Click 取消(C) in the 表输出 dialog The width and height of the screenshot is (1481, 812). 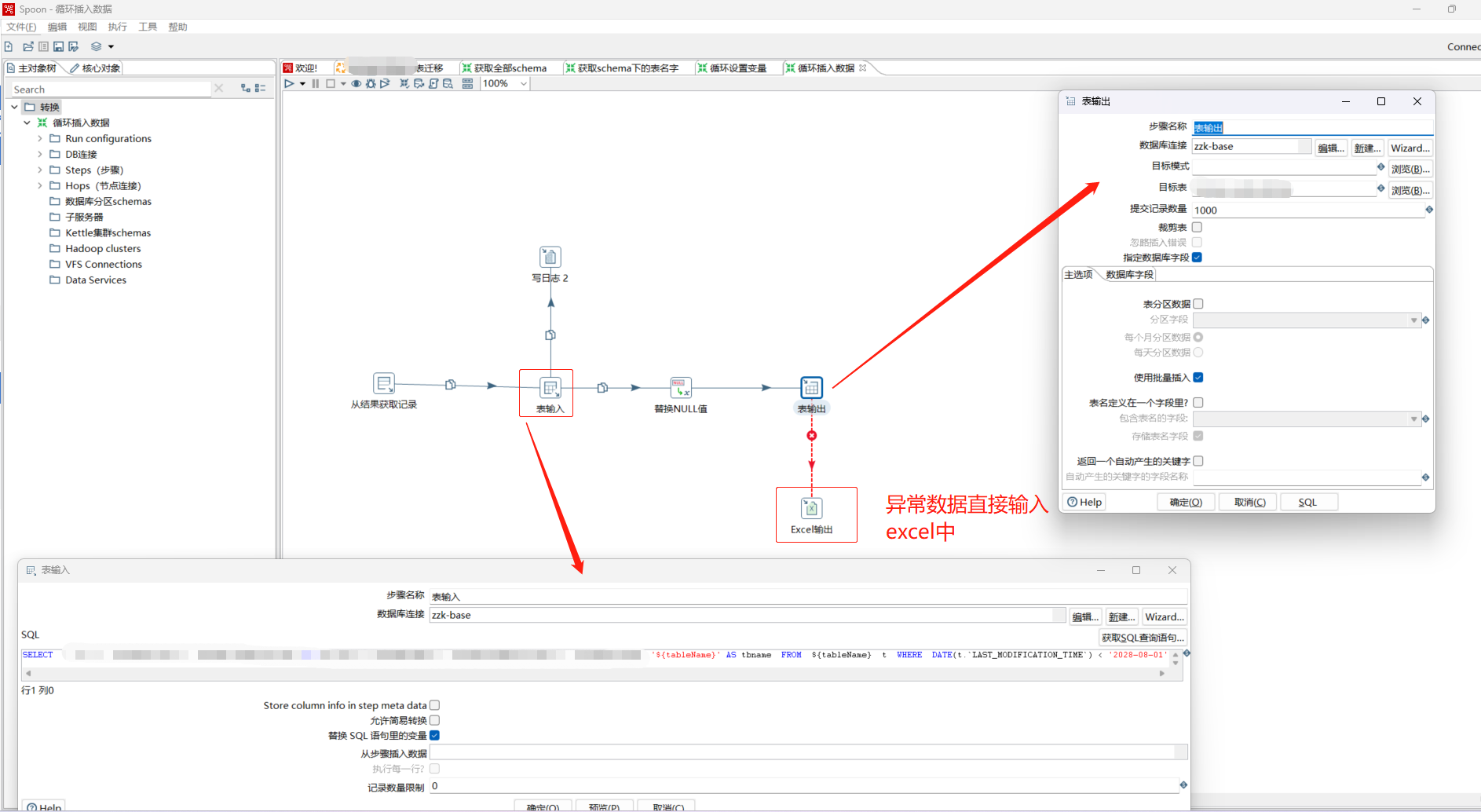point(1249,502)
